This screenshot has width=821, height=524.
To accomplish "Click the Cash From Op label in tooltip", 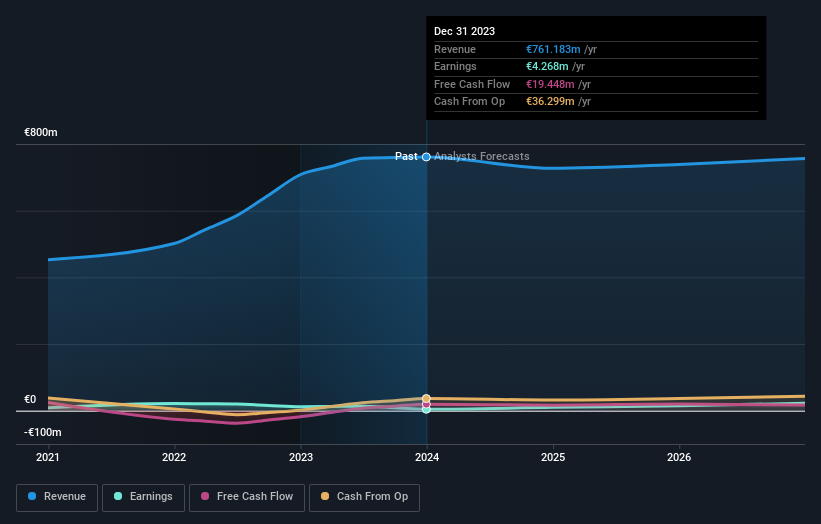I will (x=470, y=102).
